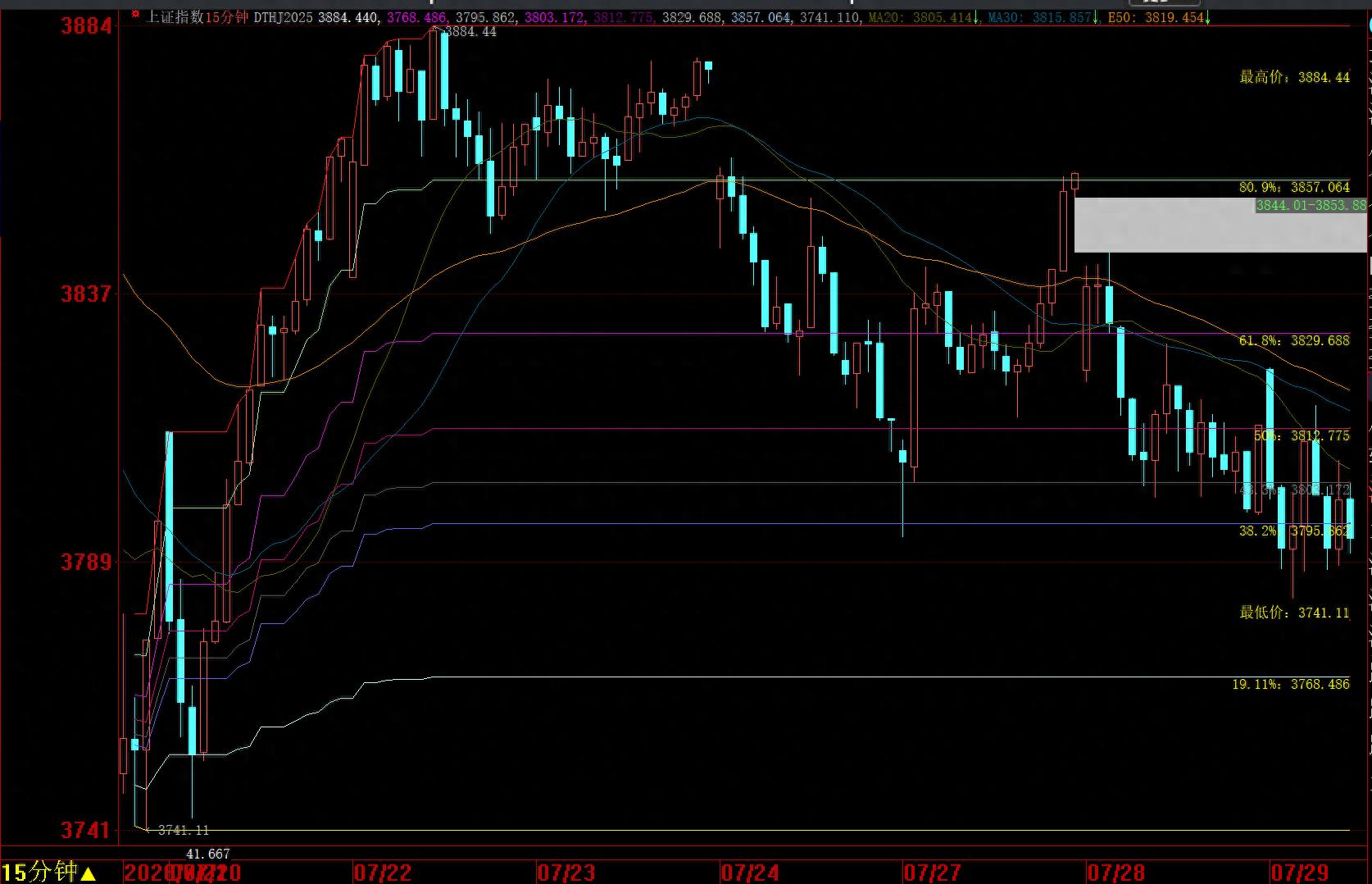The width and height of the screenshot is (1372, 884).
Task: Click the MA20 moving average label
Action: (920, 17)
